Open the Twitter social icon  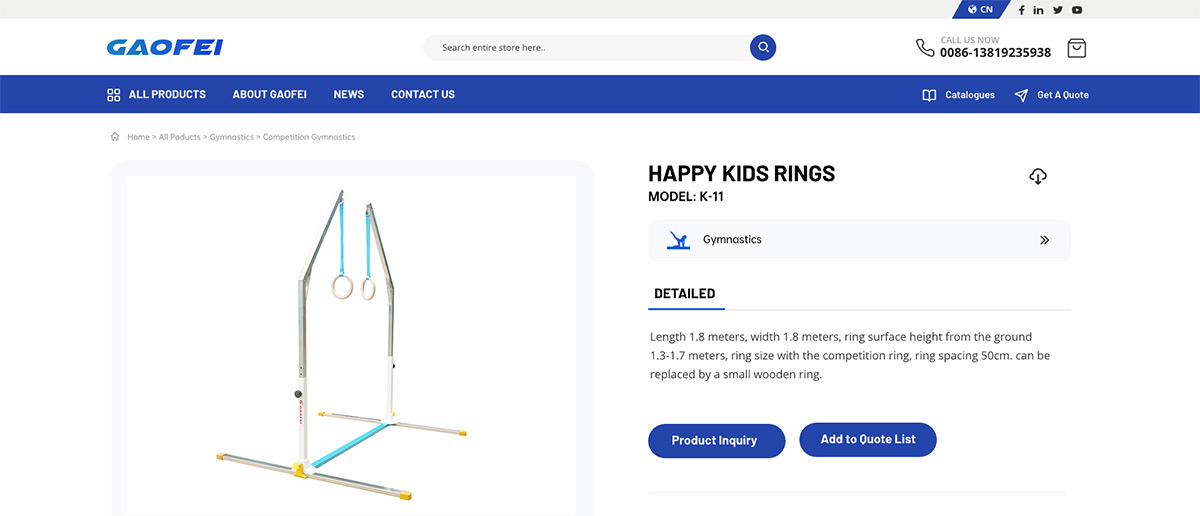pyautogui.click(x=1058, y=10)
